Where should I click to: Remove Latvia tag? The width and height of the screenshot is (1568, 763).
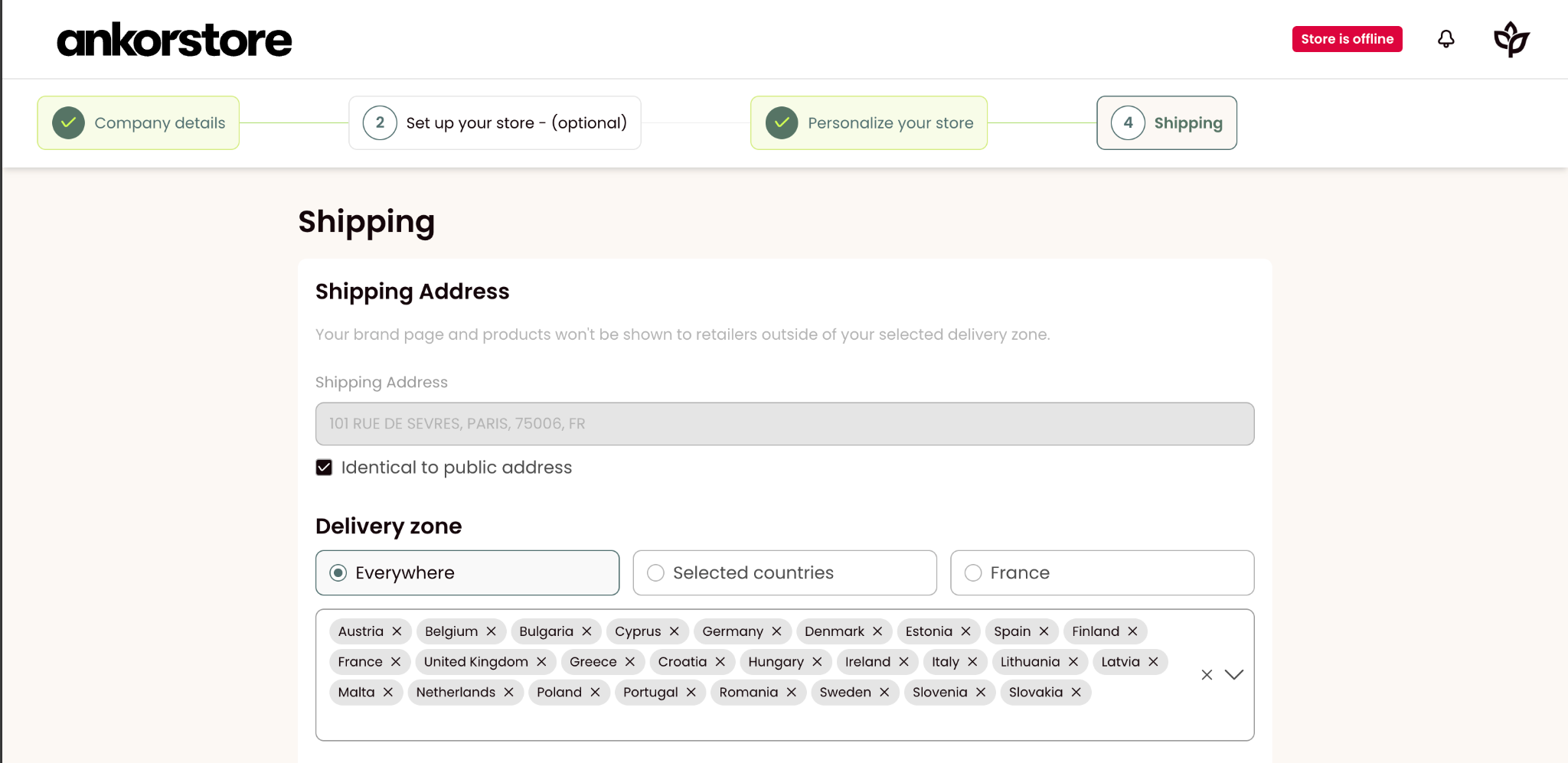click(x=1153, y=662)
